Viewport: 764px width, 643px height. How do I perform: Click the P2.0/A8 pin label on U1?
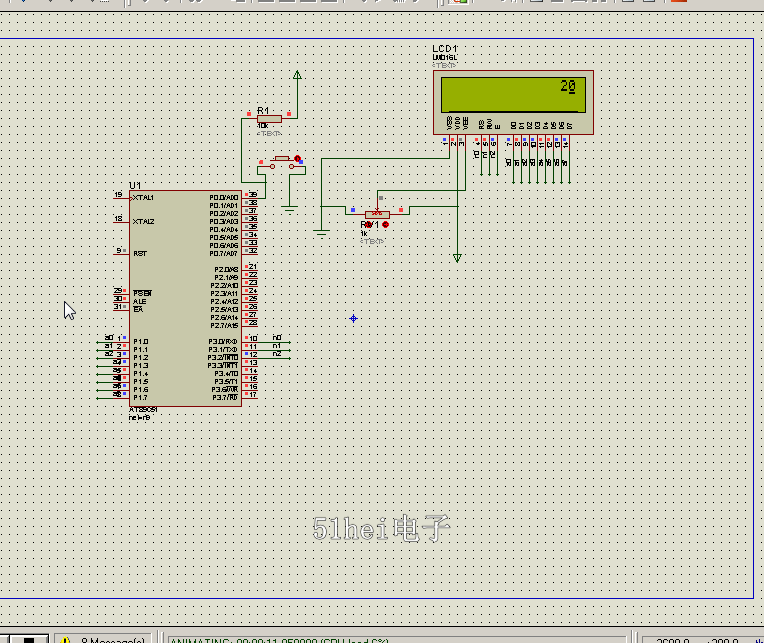tap(226, 270)
